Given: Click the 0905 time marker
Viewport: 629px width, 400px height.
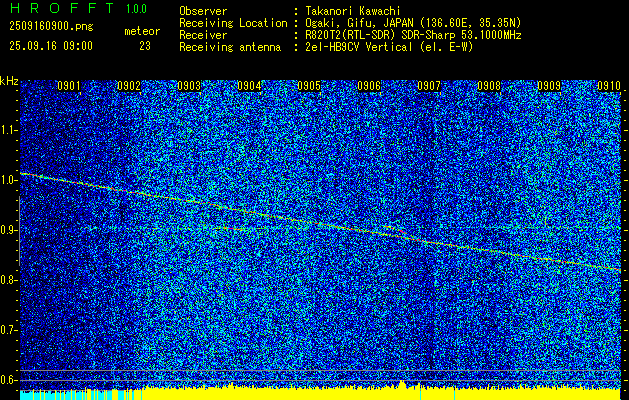Looking at the screenshot, I should [309, 86].
